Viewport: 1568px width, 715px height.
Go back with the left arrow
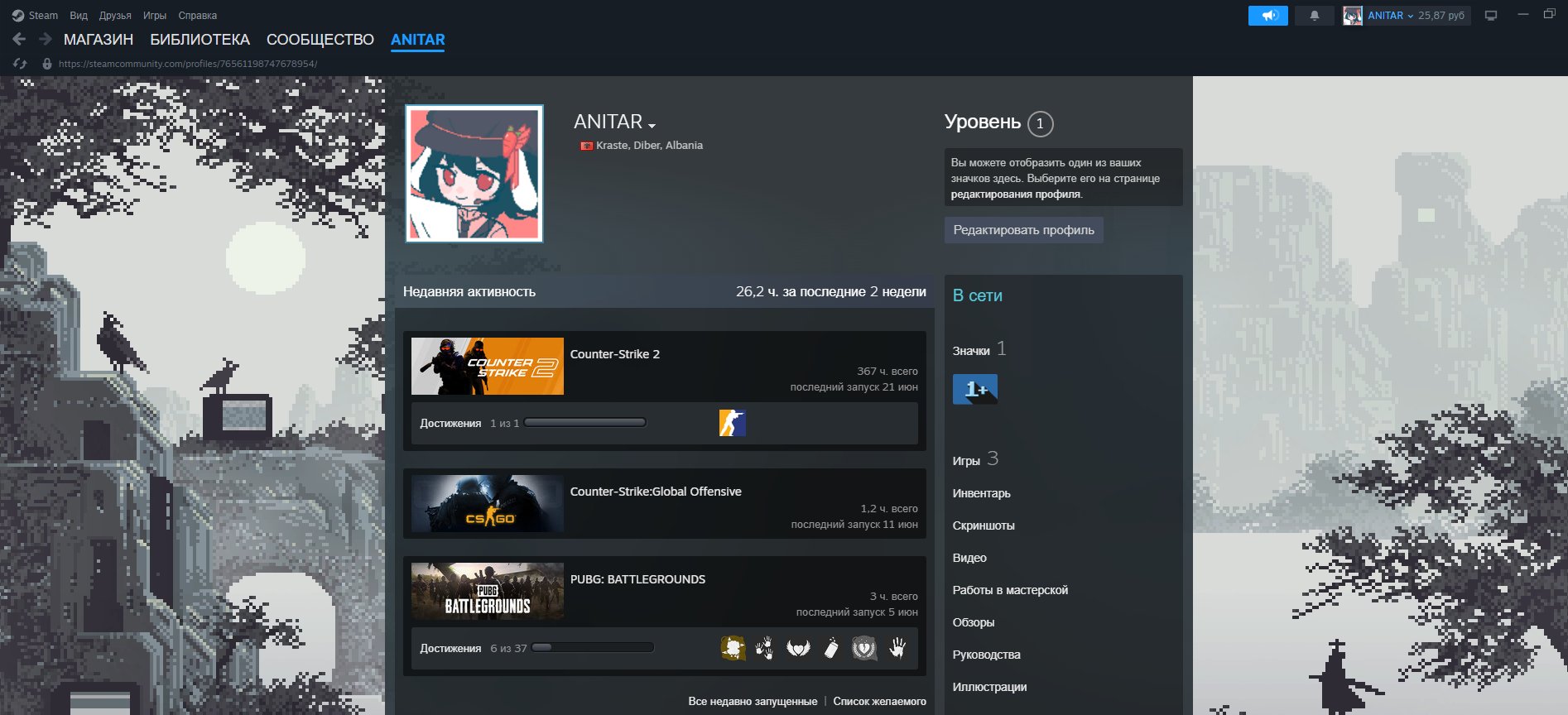[19, 39]
